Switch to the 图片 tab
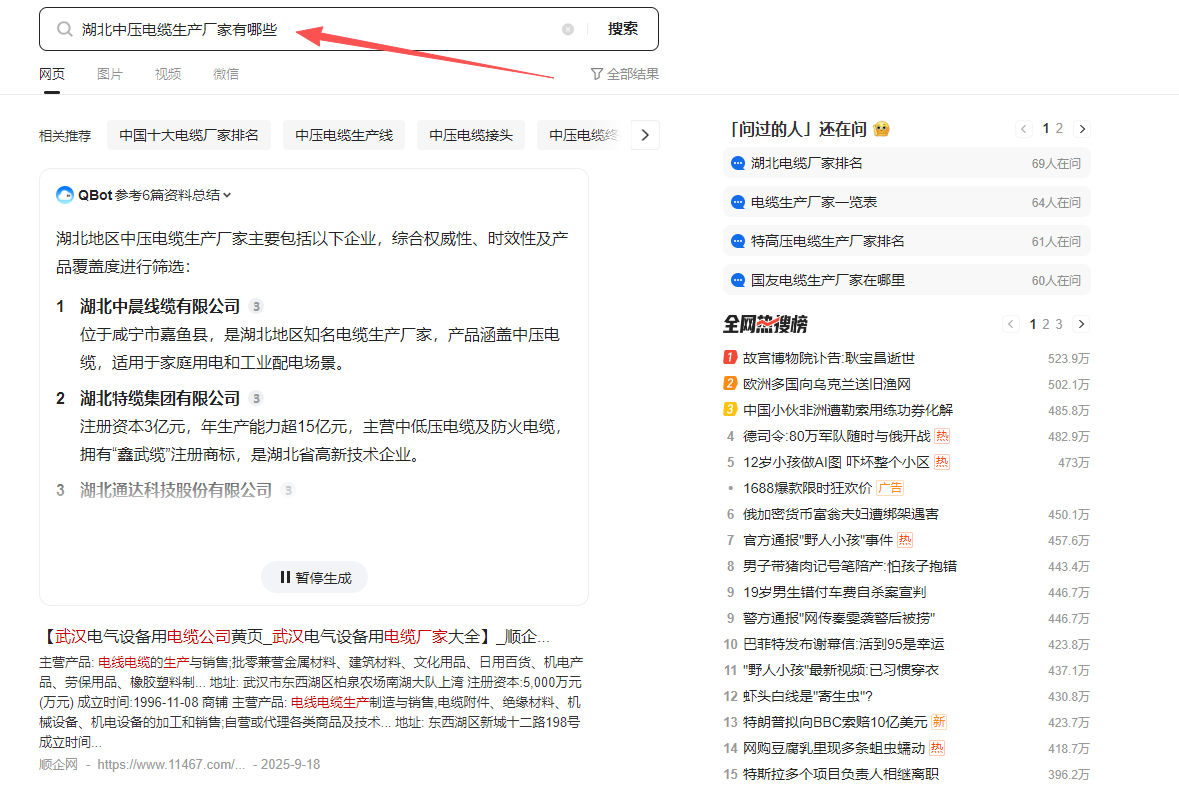Screen dimensions: 1179x801 point(110,74)
